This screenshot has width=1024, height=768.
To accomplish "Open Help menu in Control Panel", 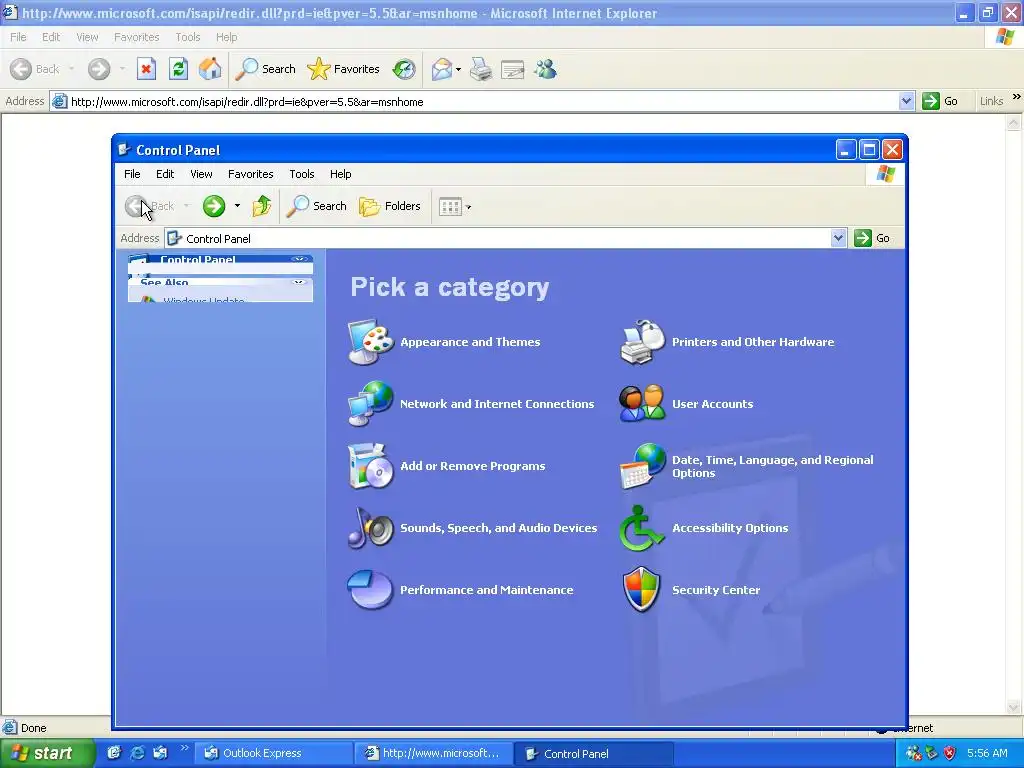I will 340,174.
